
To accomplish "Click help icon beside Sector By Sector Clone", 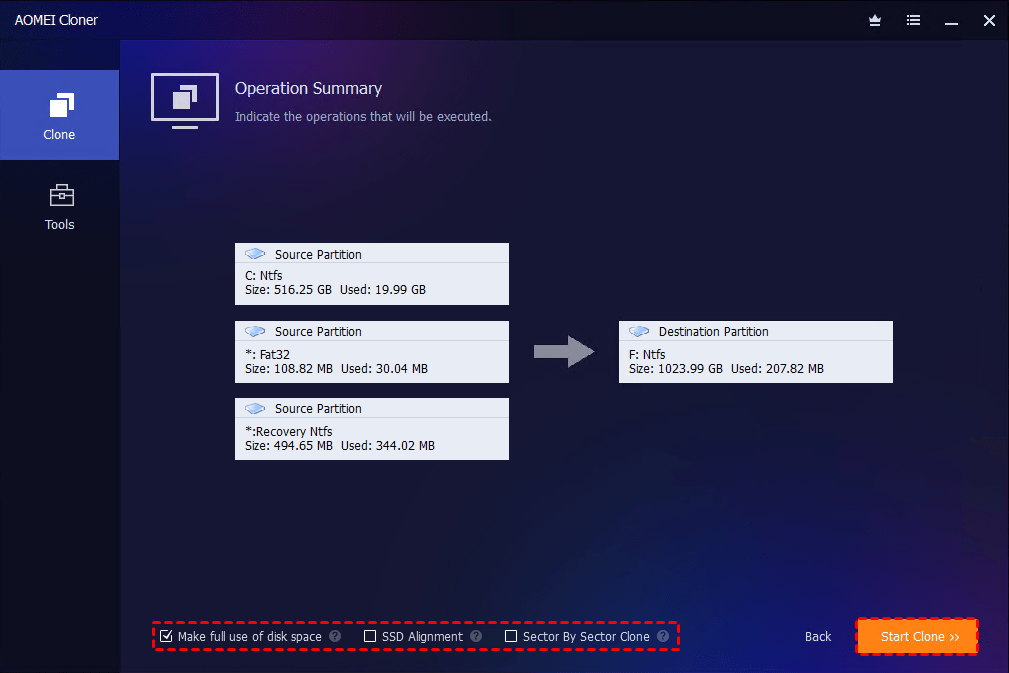I will pyautogui.click(x=663, y=636).
